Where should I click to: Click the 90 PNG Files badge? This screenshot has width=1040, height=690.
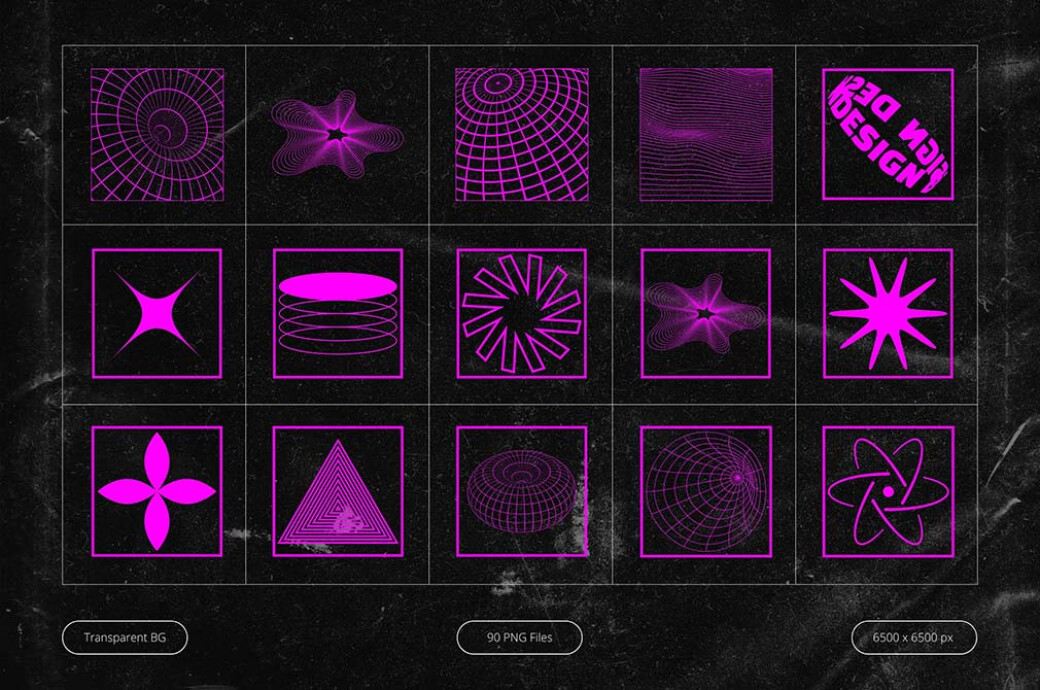(x=520, y=636)
